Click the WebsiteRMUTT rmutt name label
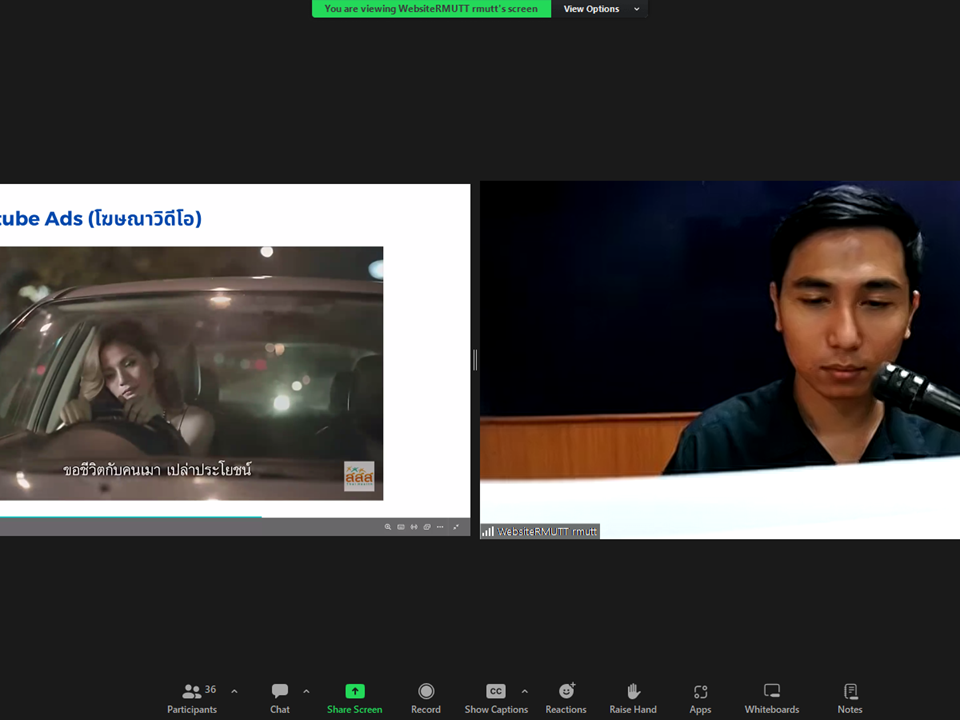960x720 pixels. (x=547, y=531)
